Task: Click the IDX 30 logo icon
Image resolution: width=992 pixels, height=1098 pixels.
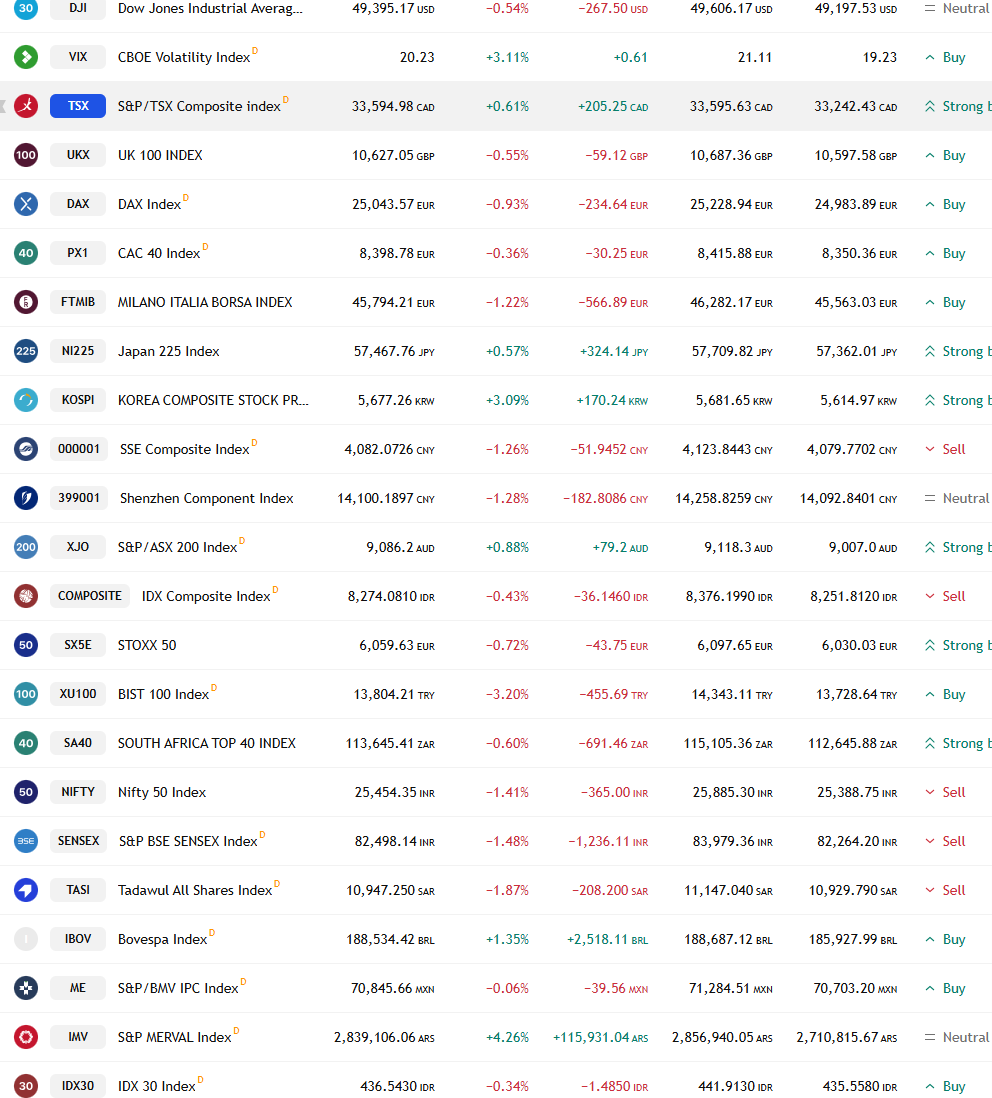Action: (26, 1086)
